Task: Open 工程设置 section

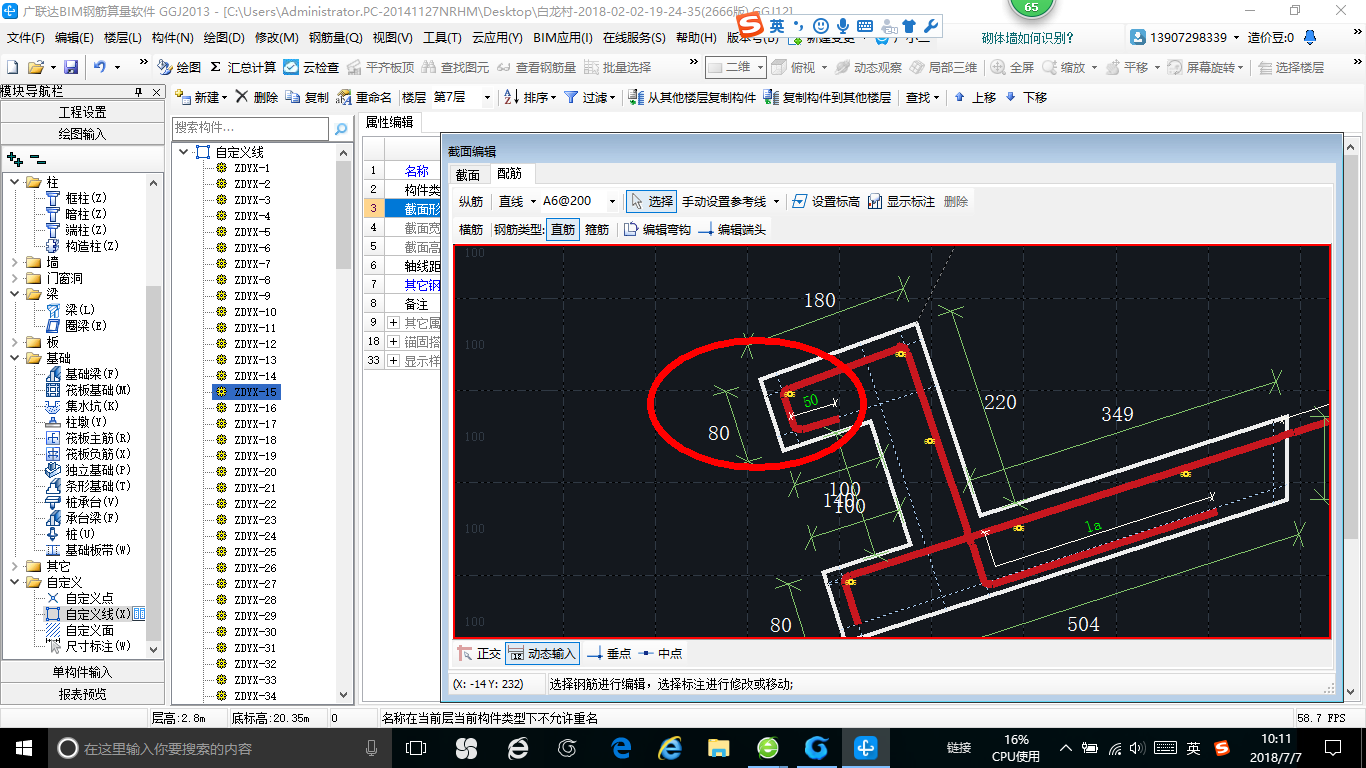Action: click(83, 112)
